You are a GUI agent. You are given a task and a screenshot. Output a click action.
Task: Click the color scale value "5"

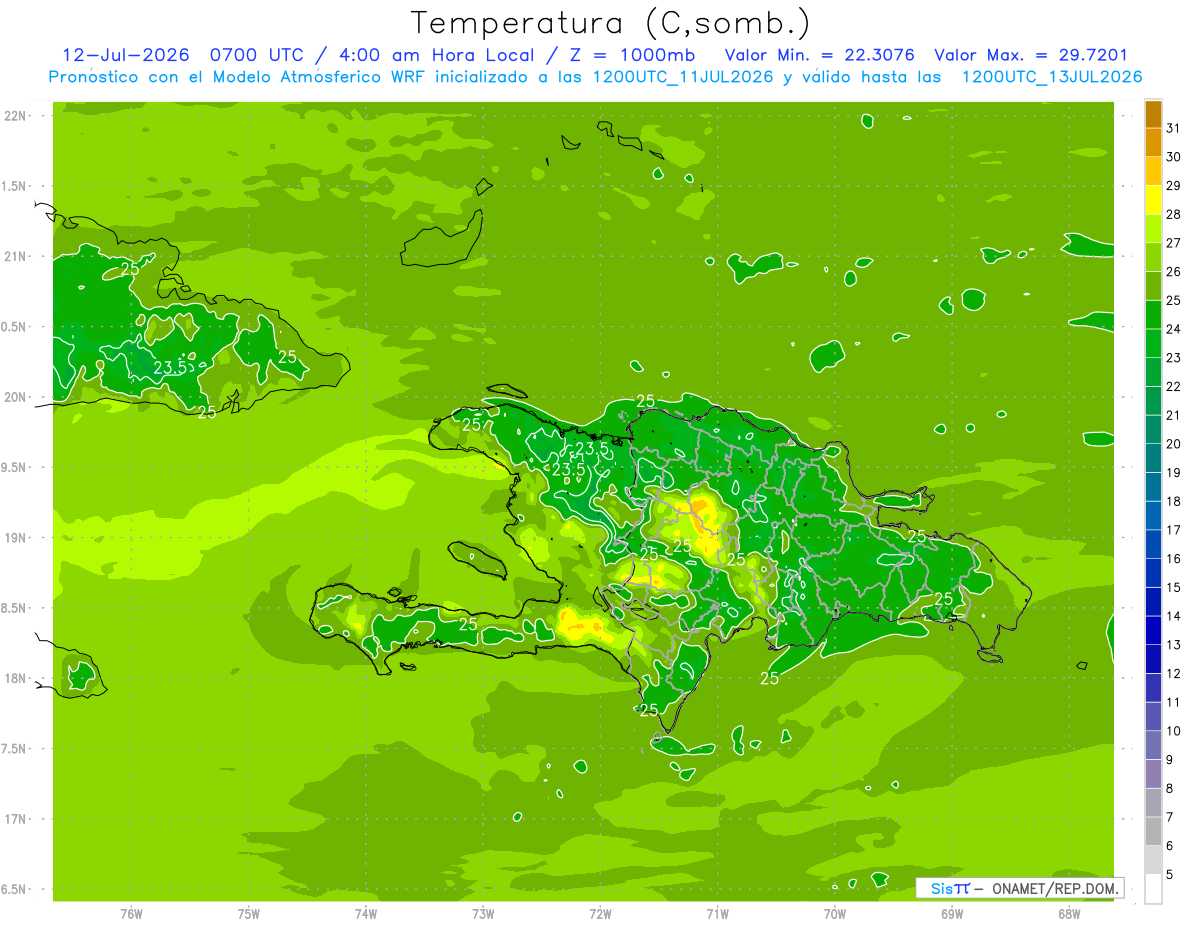[x=1170, y=875]
